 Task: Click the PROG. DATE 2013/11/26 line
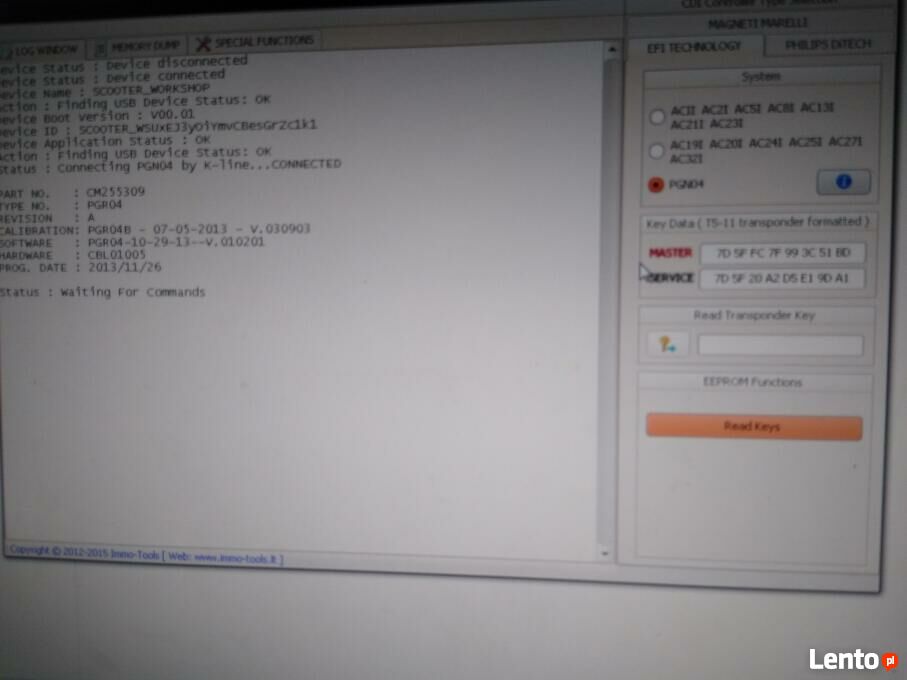tap(80, 267)
